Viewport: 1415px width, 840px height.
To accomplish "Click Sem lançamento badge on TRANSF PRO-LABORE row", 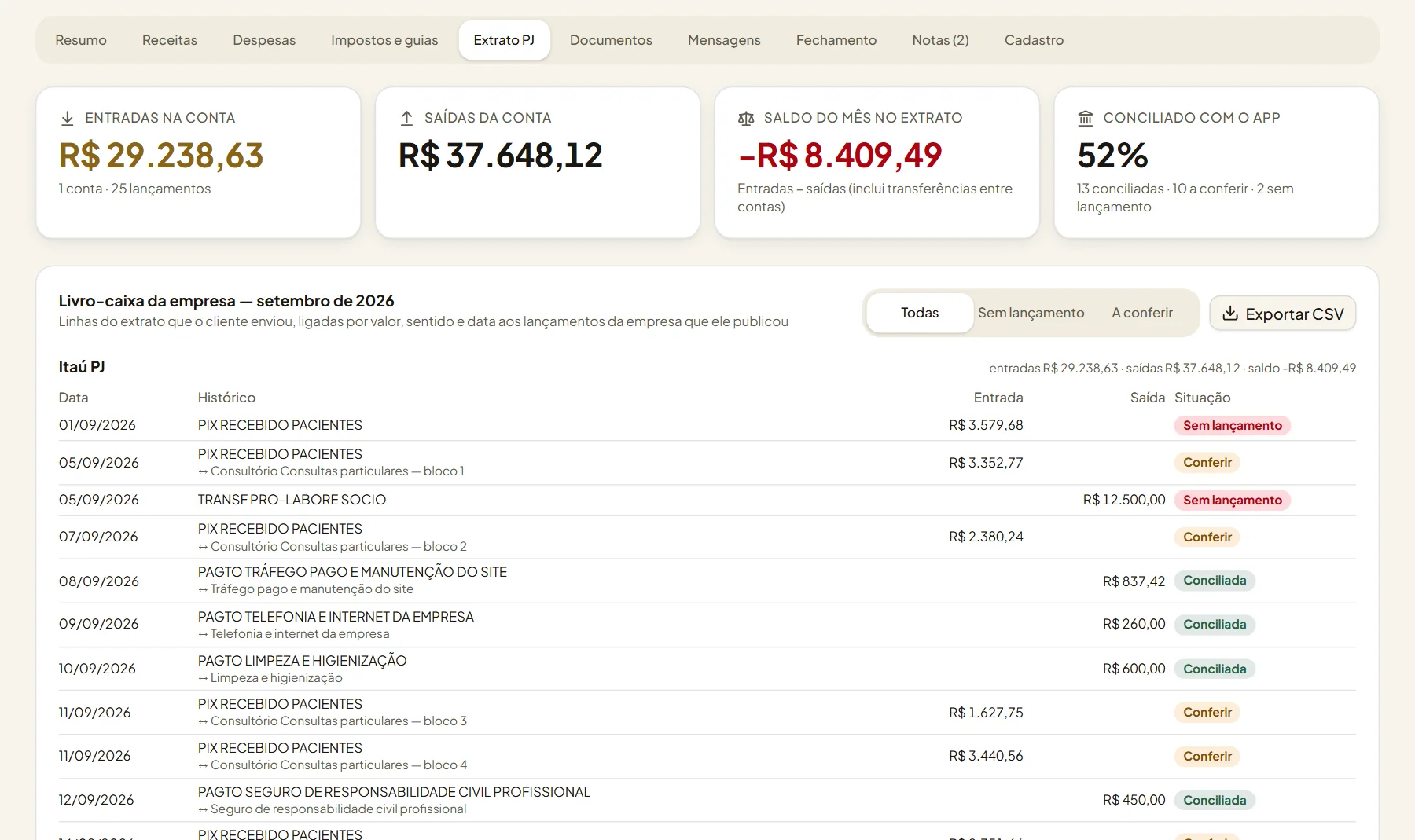I will [1232, 501].
